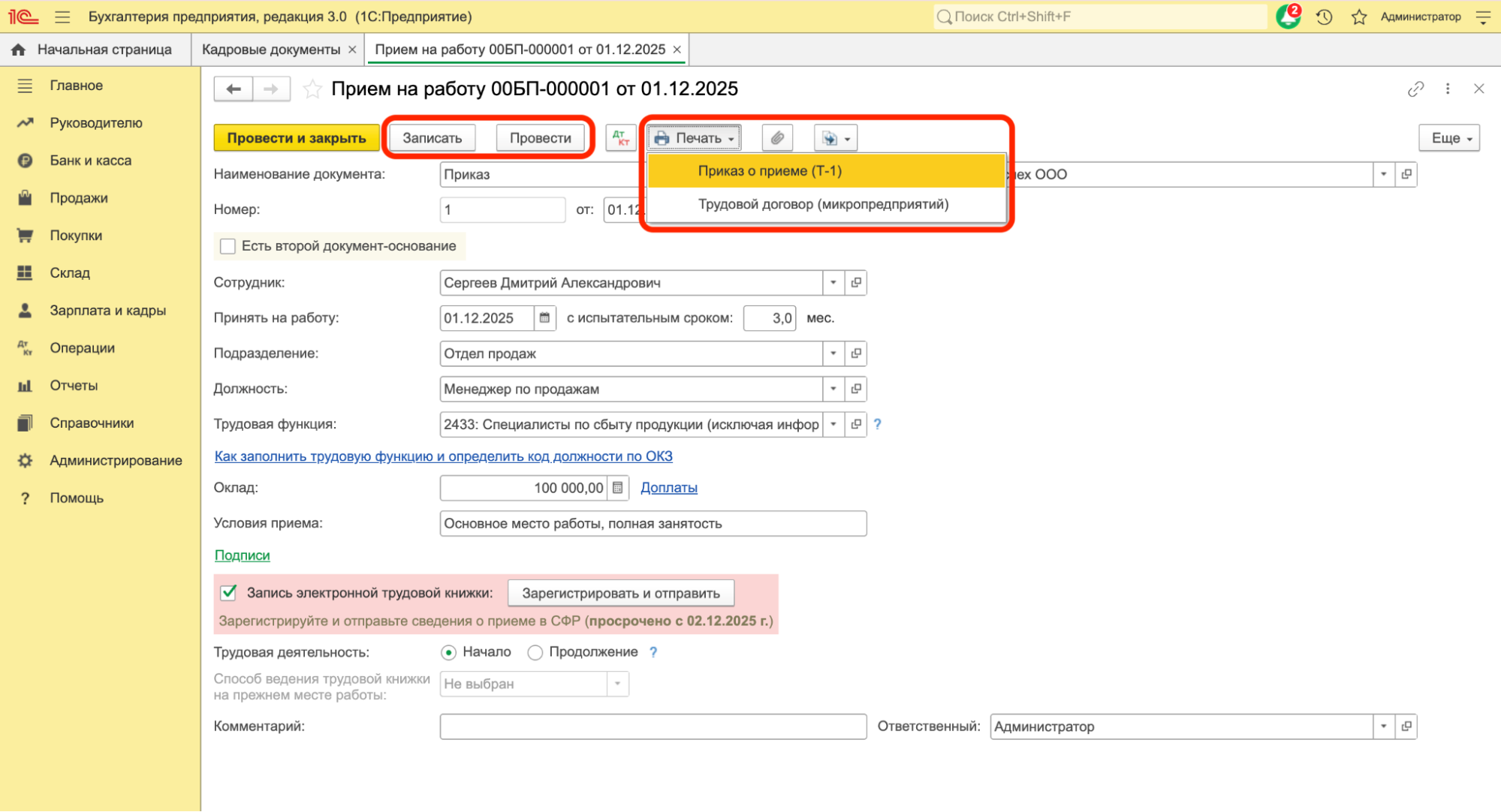Check 'Есть второй документ-основание' checkbox
1501x812 pixels.
[x=228, y=246]
